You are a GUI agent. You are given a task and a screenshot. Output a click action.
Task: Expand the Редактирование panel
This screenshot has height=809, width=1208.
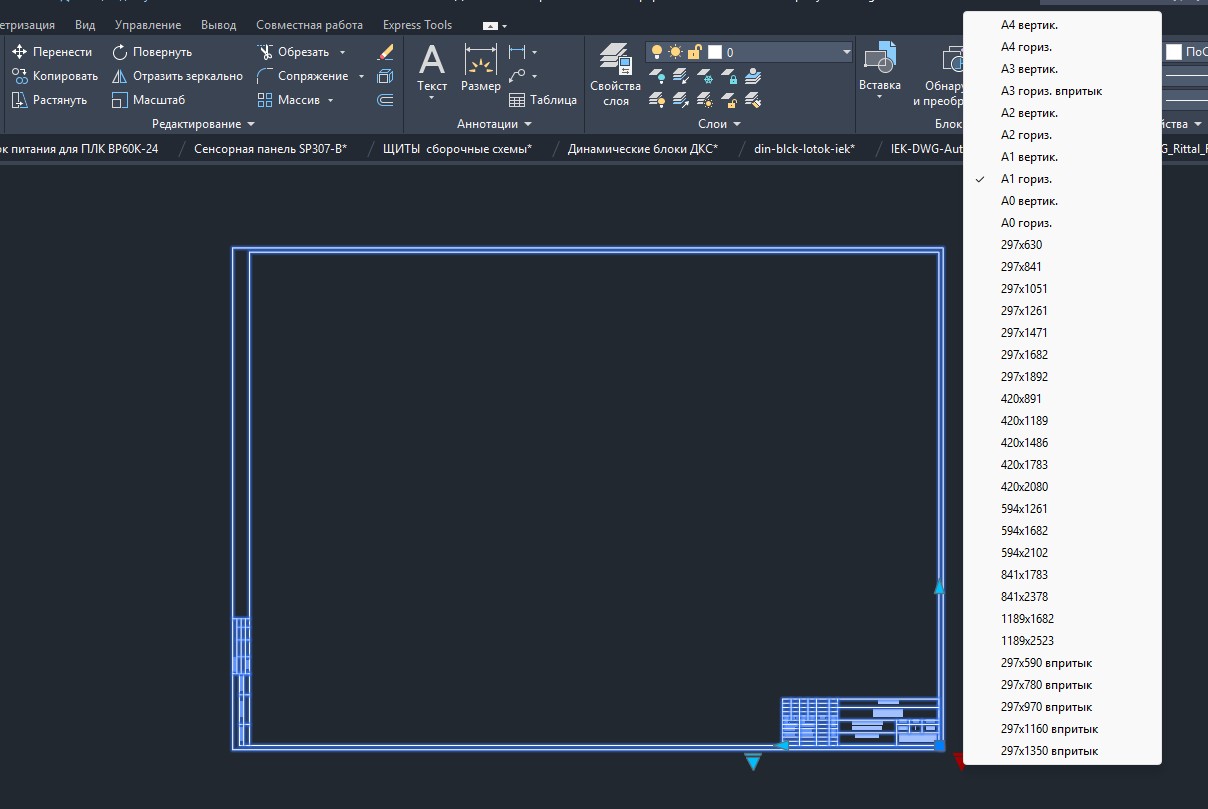(x=204, y=124)
